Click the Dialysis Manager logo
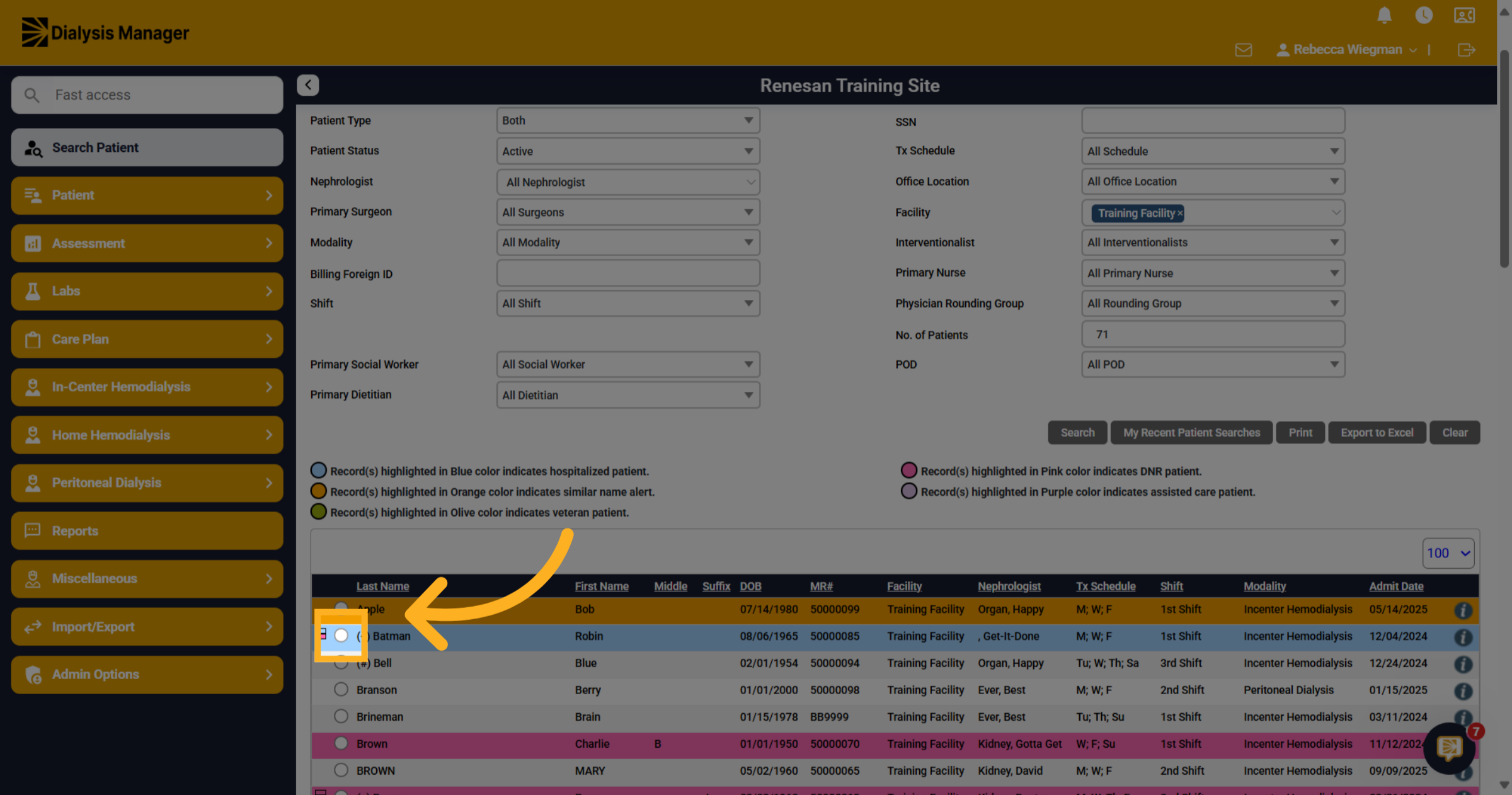 [x=105, y=32]
